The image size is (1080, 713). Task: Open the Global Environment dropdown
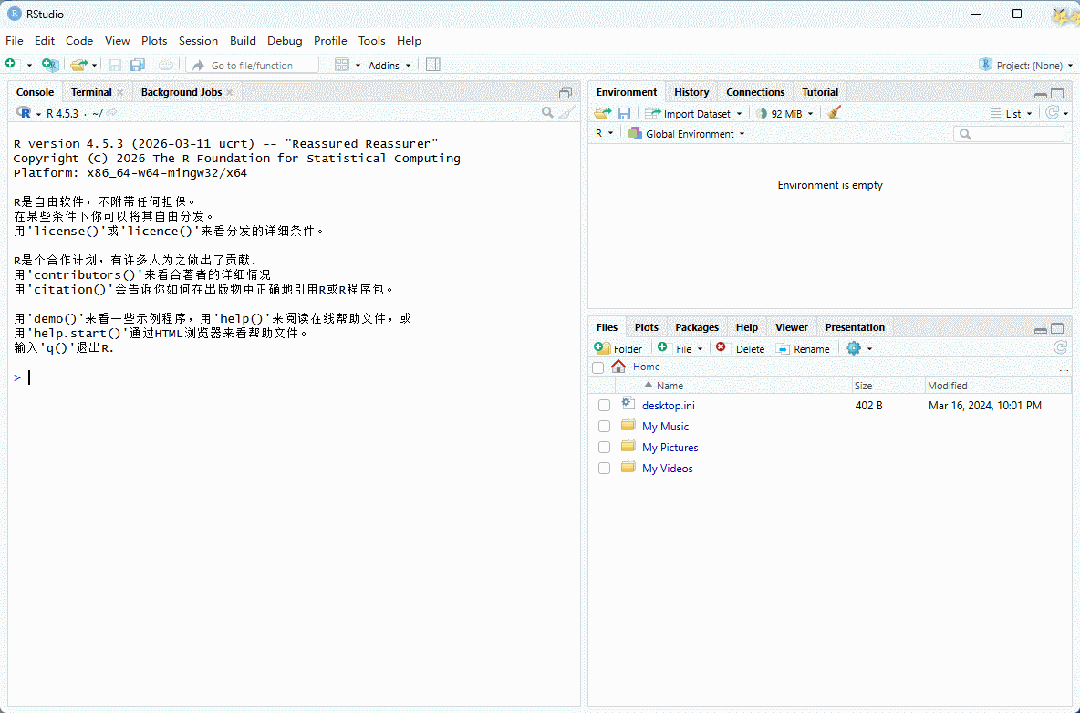pyautogui.click(x=686, y=134)
